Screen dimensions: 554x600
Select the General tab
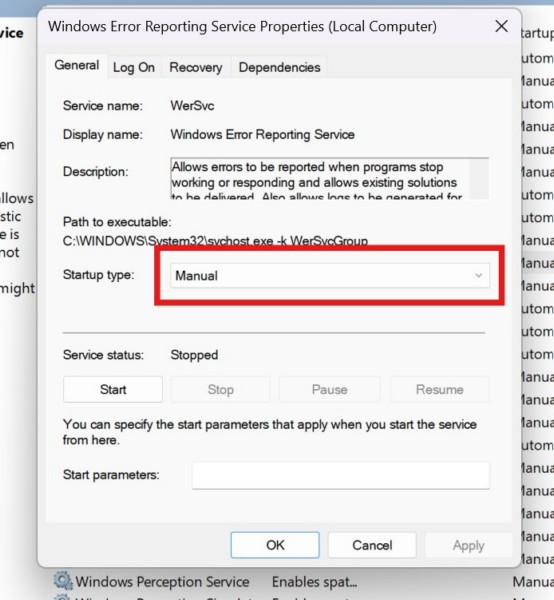click(x=77, y=65)
